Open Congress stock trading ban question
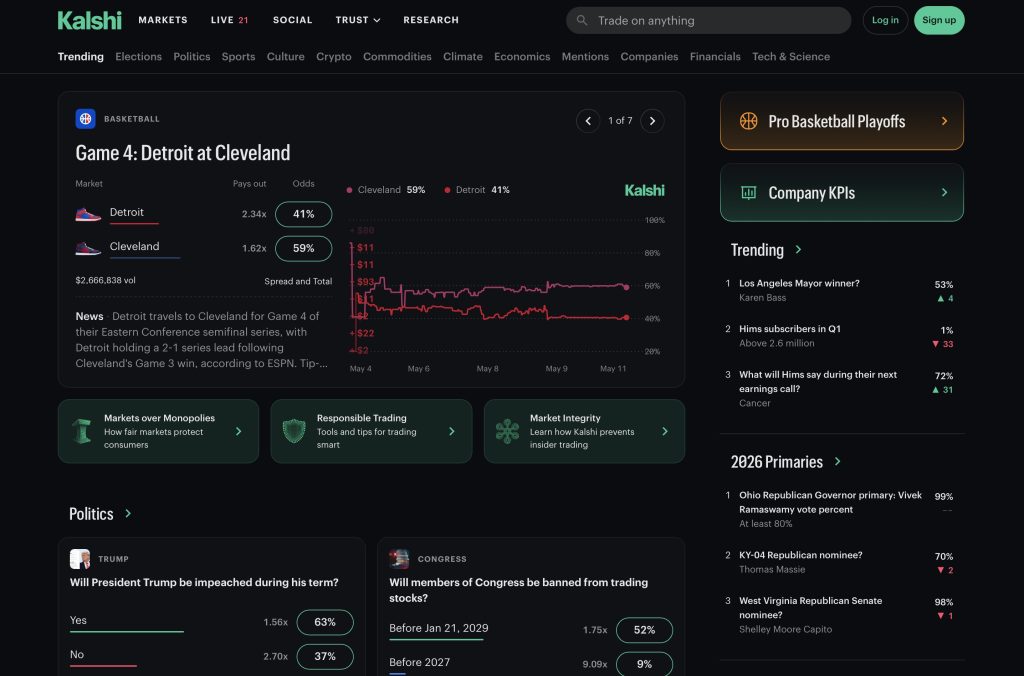This screenshot has height=676, width=1024. [519, 590]
